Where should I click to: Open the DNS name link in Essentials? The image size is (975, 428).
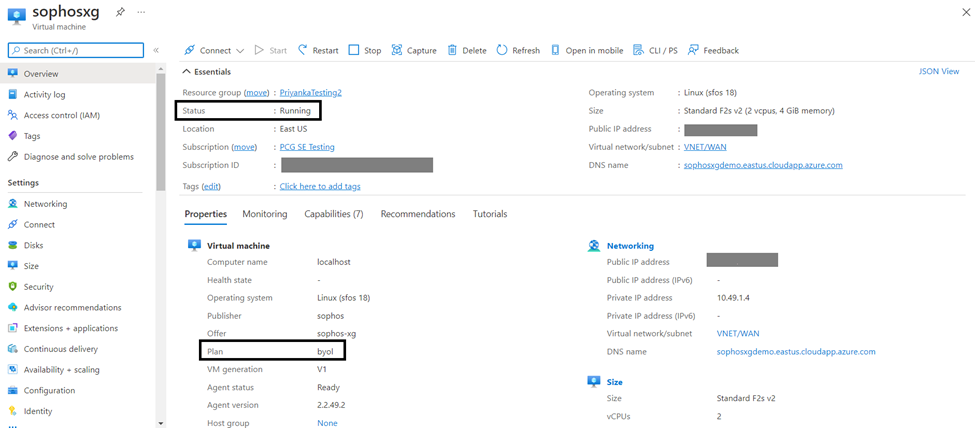click(764, 165)
